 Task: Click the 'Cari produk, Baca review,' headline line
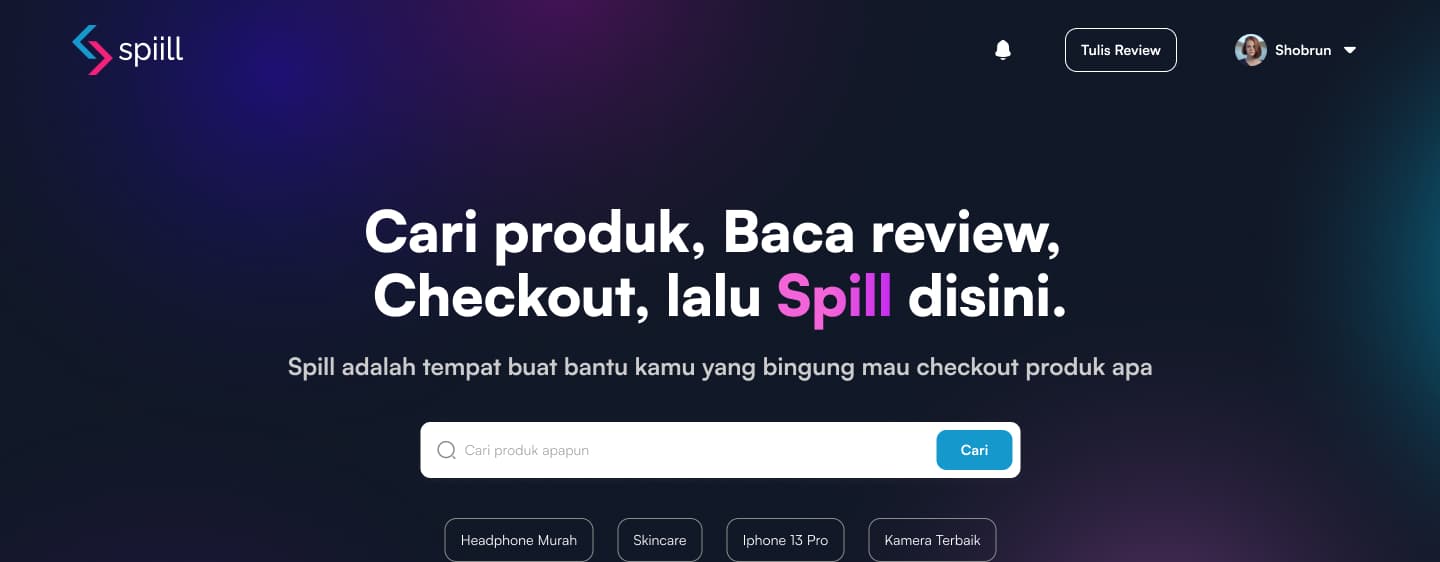click(712, 233)
